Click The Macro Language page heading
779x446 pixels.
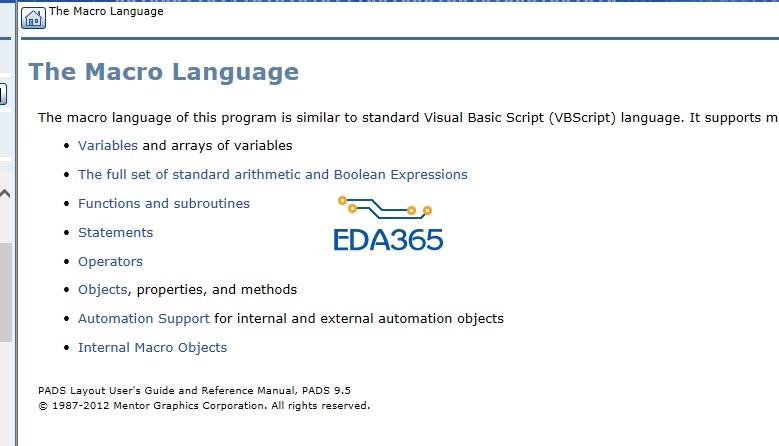163,72
